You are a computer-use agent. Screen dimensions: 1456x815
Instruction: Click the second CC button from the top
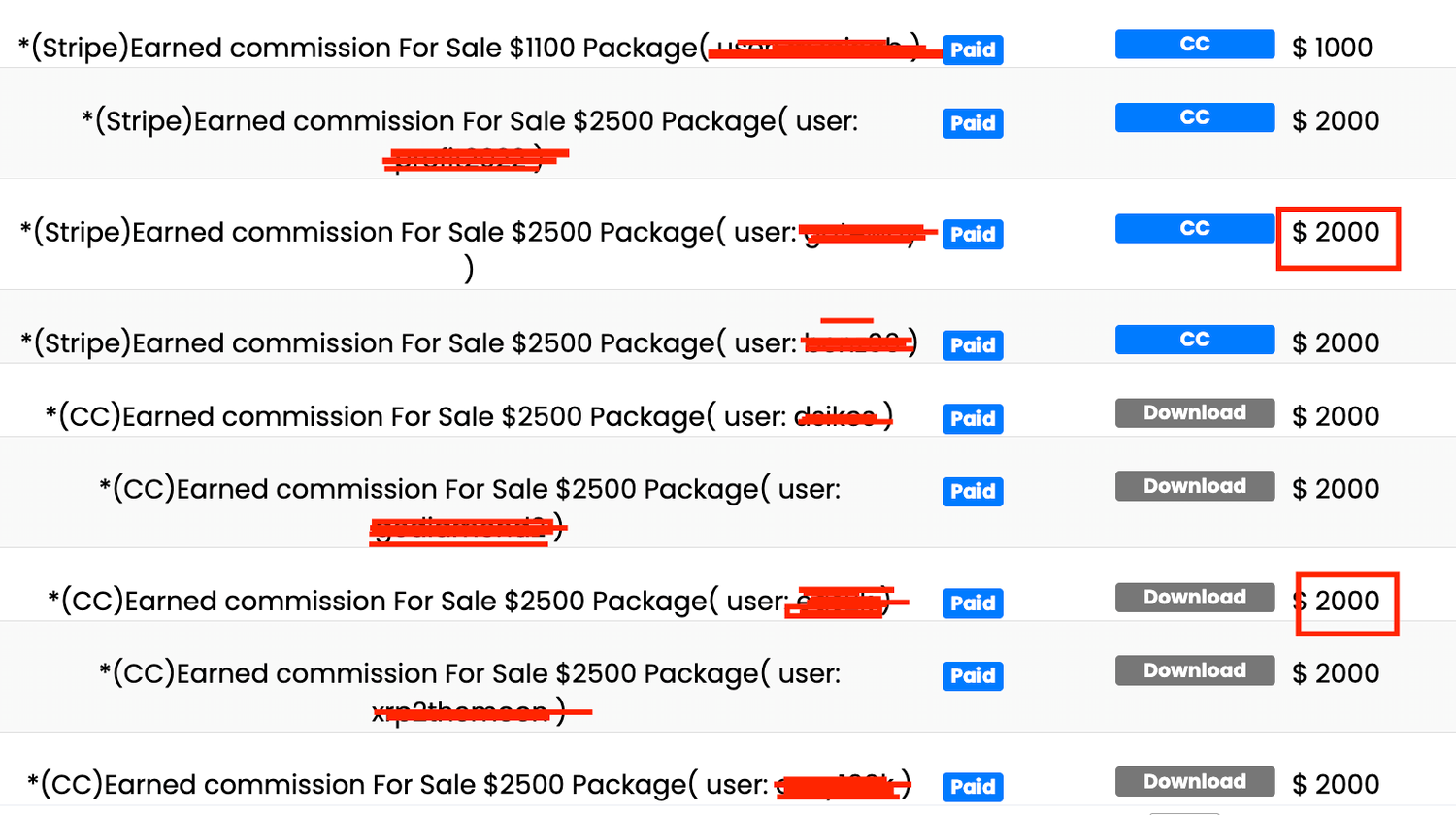tap(1194, 117)
